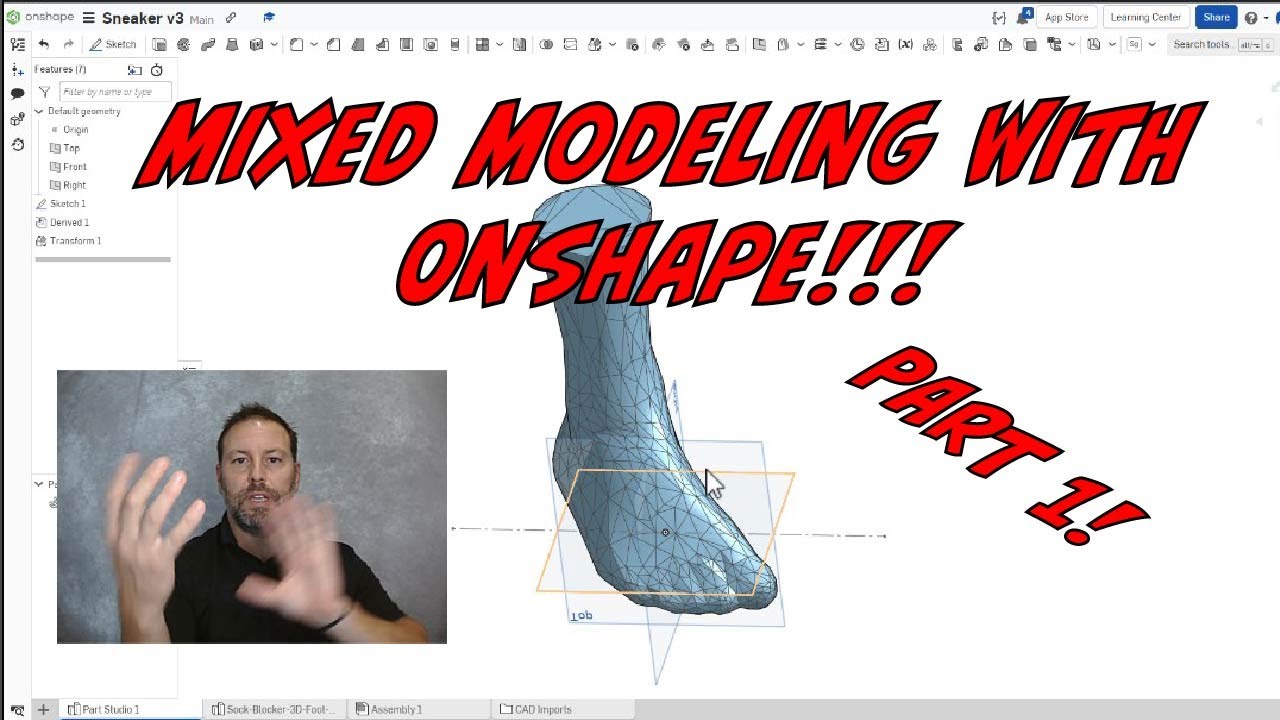Select the Plane tool
Image resolution: width=1280 pixels, height=720 pixels.
758,44
